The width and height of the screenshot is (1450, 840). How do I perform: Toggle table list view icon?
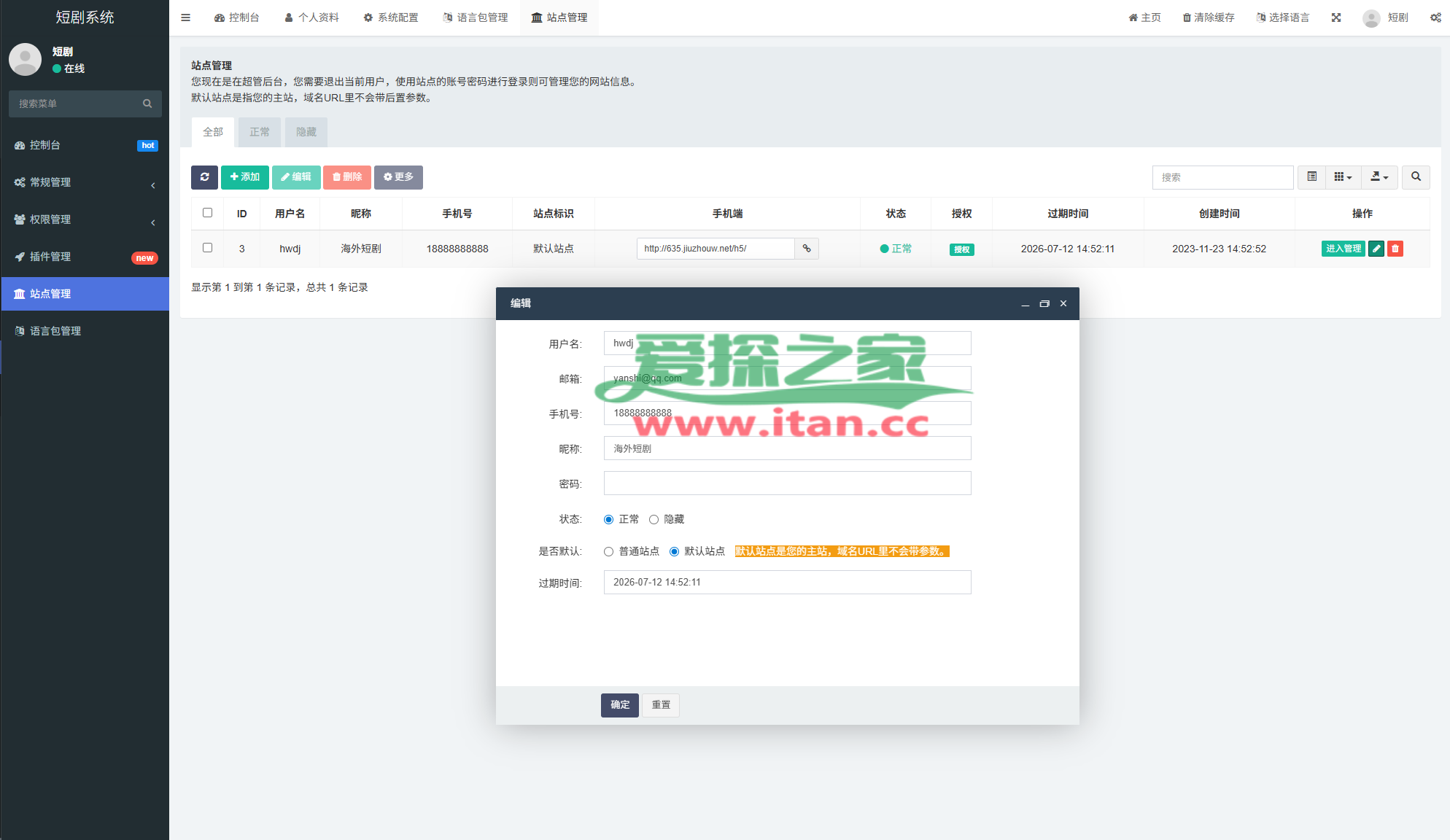(x=1311, y=177)
